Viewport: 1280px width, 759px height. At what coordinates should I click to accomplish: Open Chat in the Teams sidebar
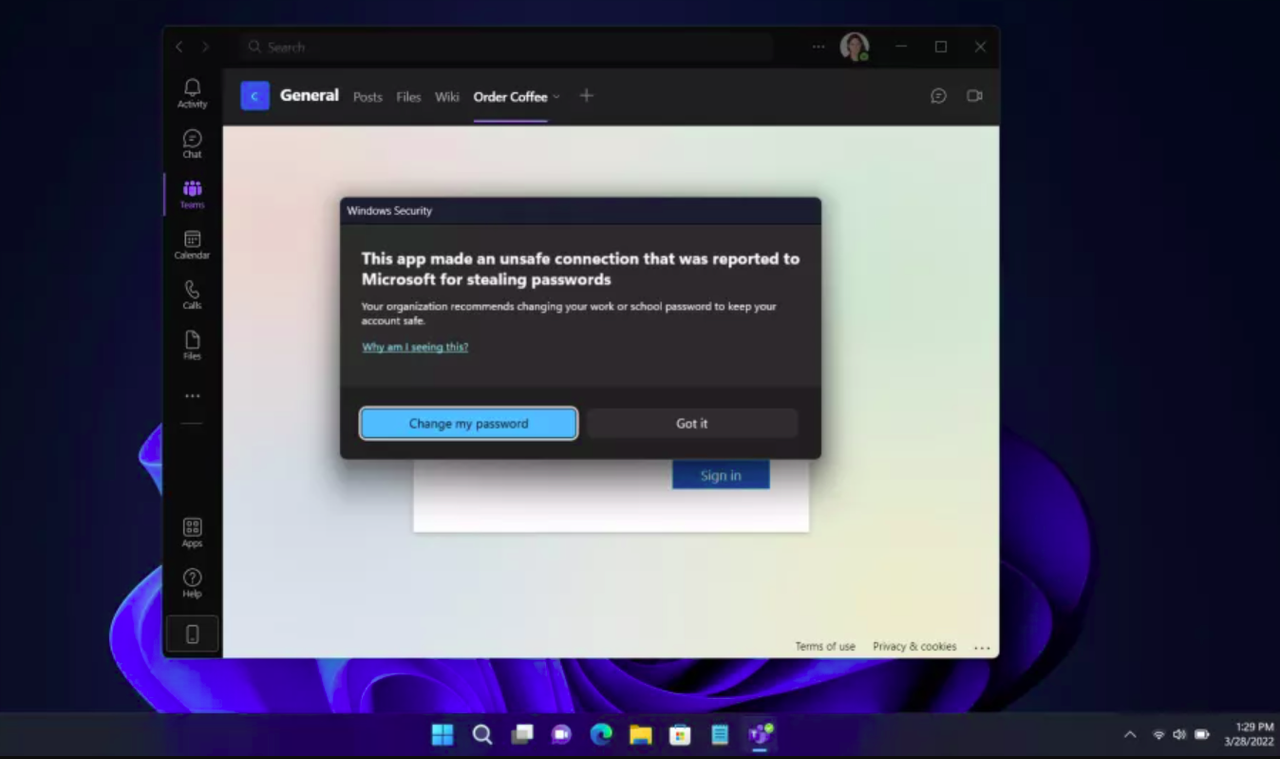coord(192,144)
